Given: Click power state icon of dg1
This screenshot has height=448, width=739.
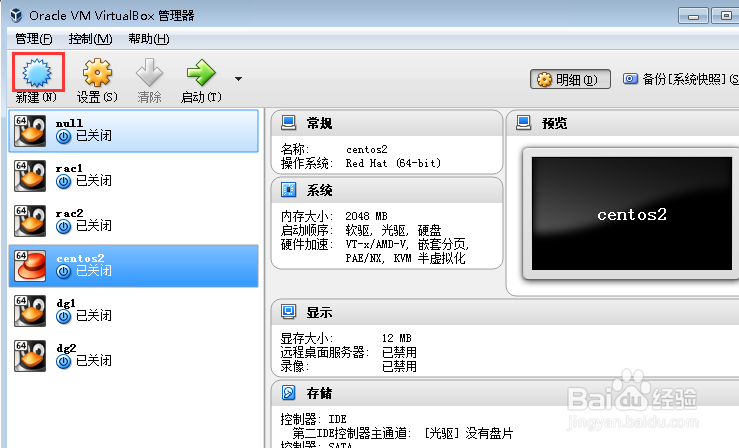Looking at the screenshot, I should coord(63,317).
